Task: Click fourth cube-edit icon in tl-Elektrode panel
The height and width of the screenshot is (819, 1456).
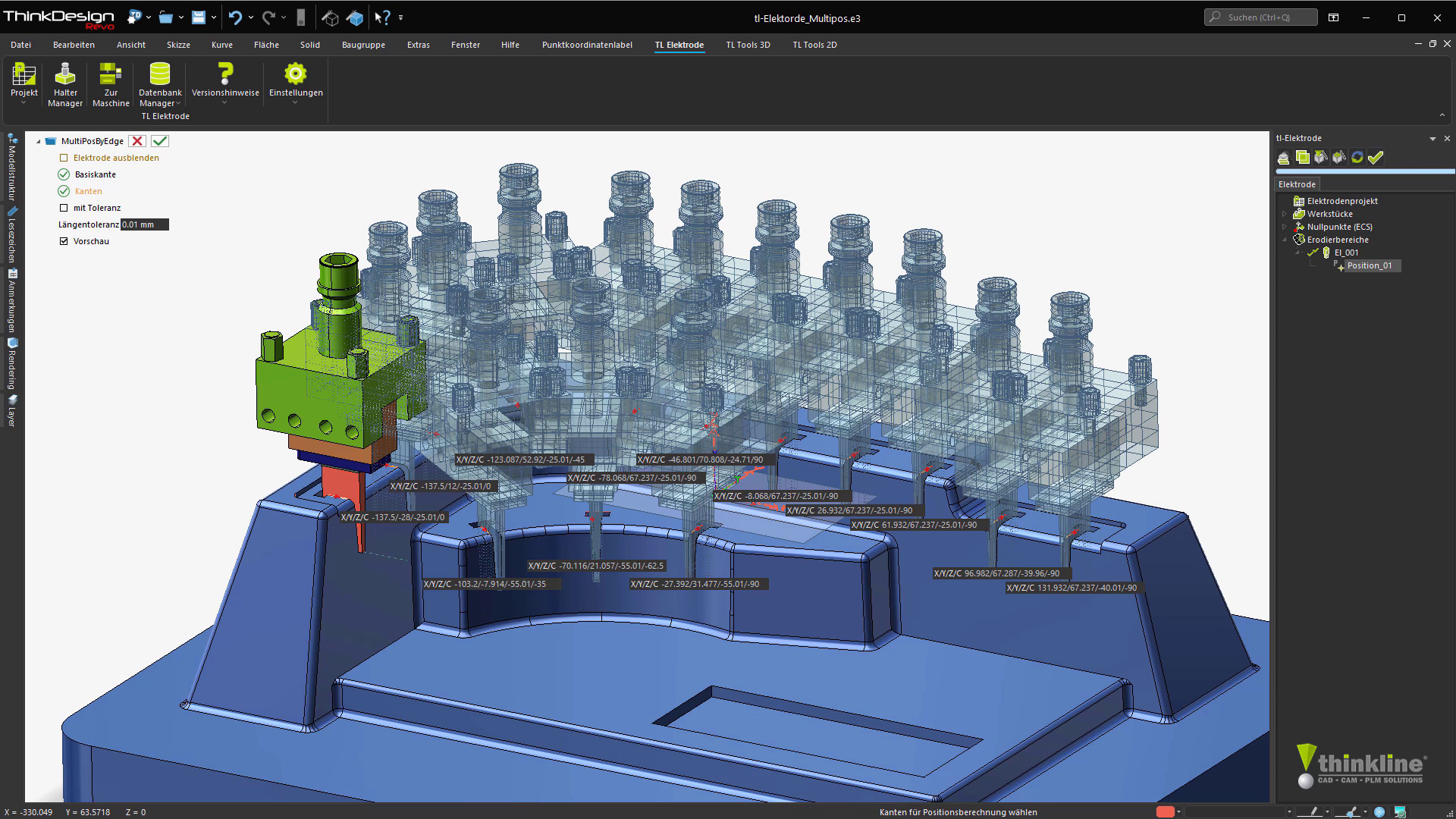Action: (1339, 157)
